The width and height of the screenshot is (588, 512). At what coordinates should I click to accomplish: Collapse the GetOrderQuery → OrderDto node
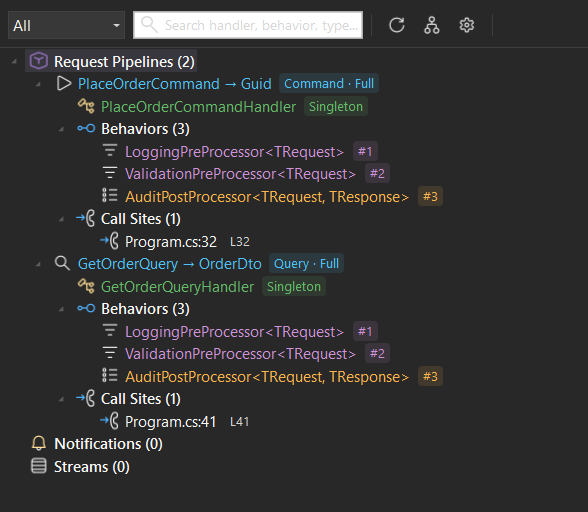tap(38, 264)
